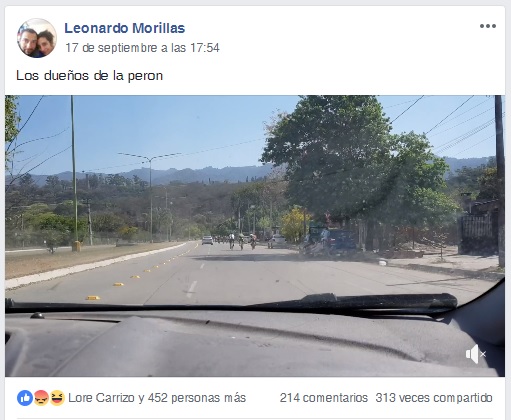View list of people who reacted: Lore Carrizo

pyautogui.click(x=157, y=398)
